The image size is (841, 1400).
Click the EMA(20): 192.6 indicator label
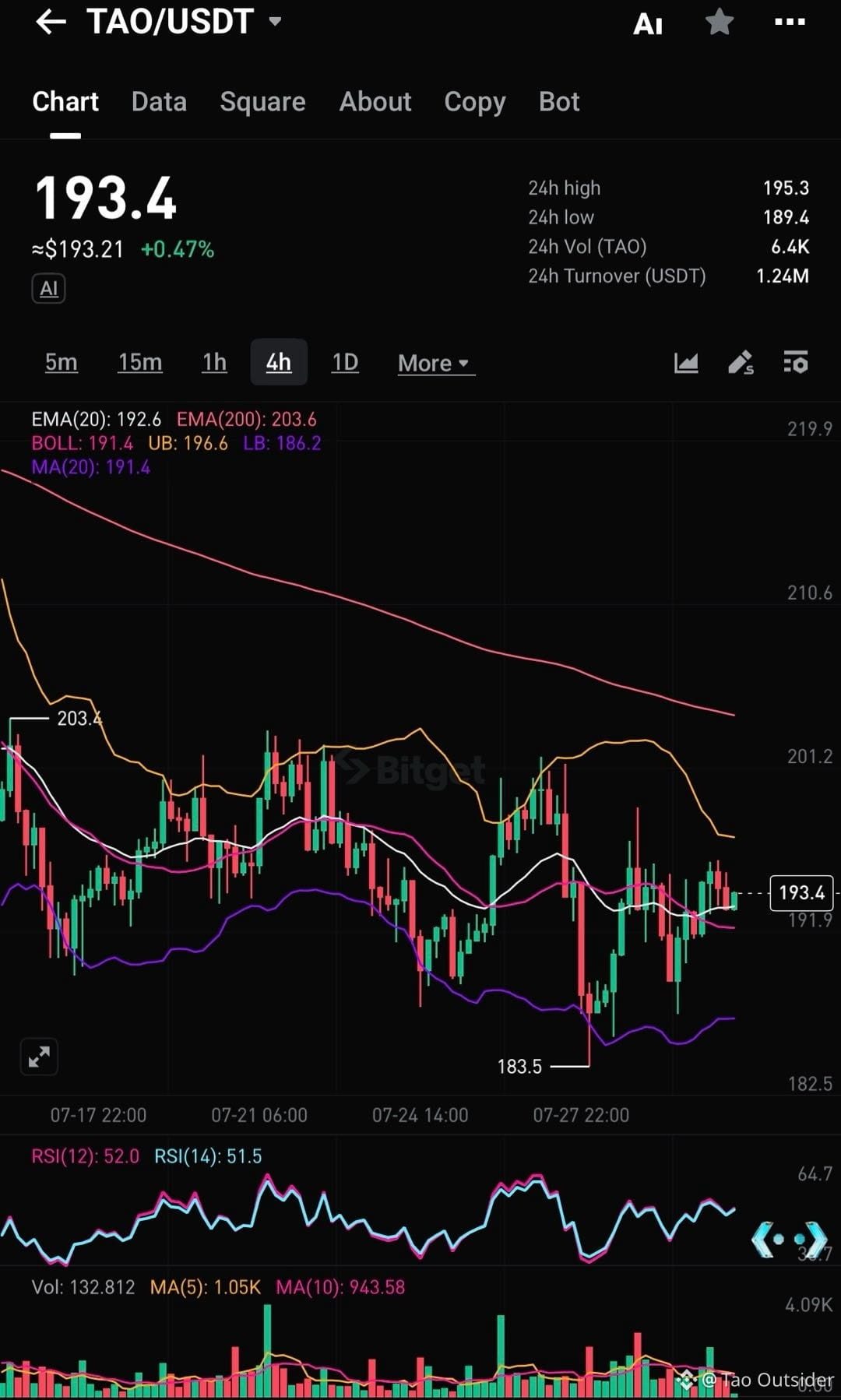[96, 420]
